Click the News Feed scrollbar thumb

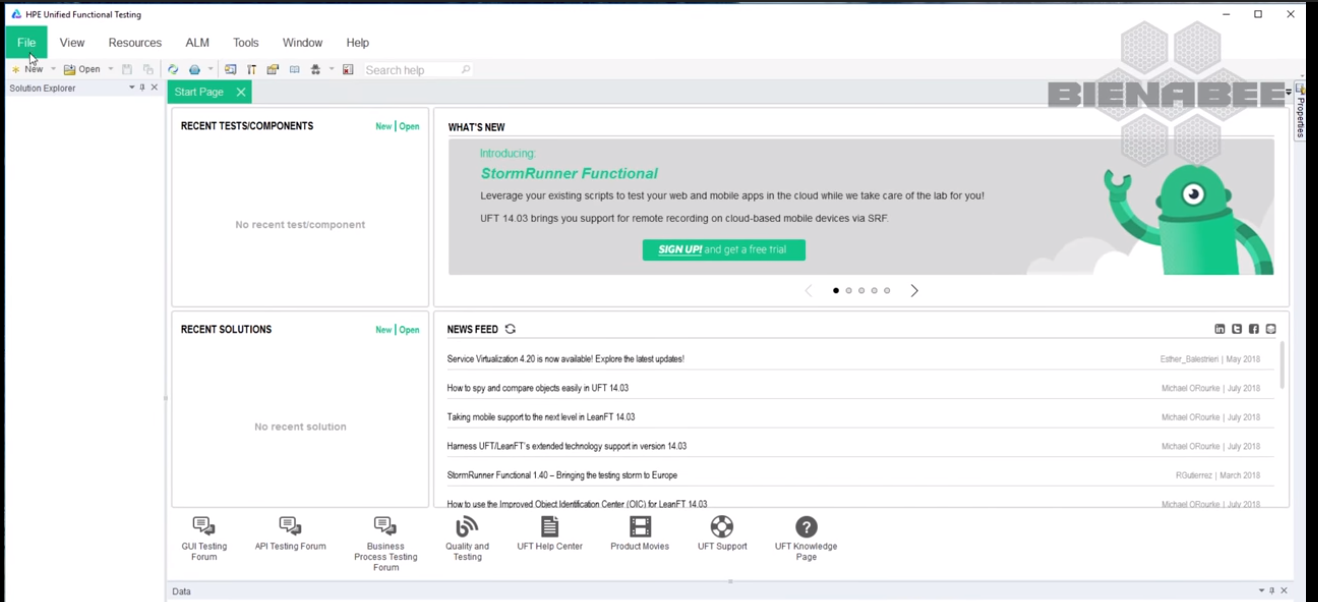point(1282,365)
